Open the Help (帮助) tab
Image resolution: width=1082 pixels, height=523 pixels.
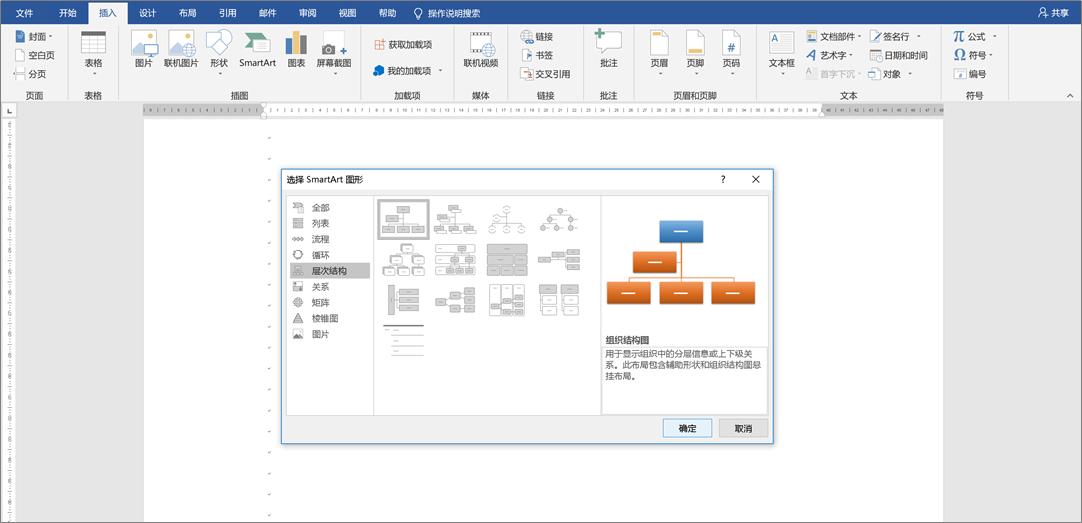click(388, 13)
